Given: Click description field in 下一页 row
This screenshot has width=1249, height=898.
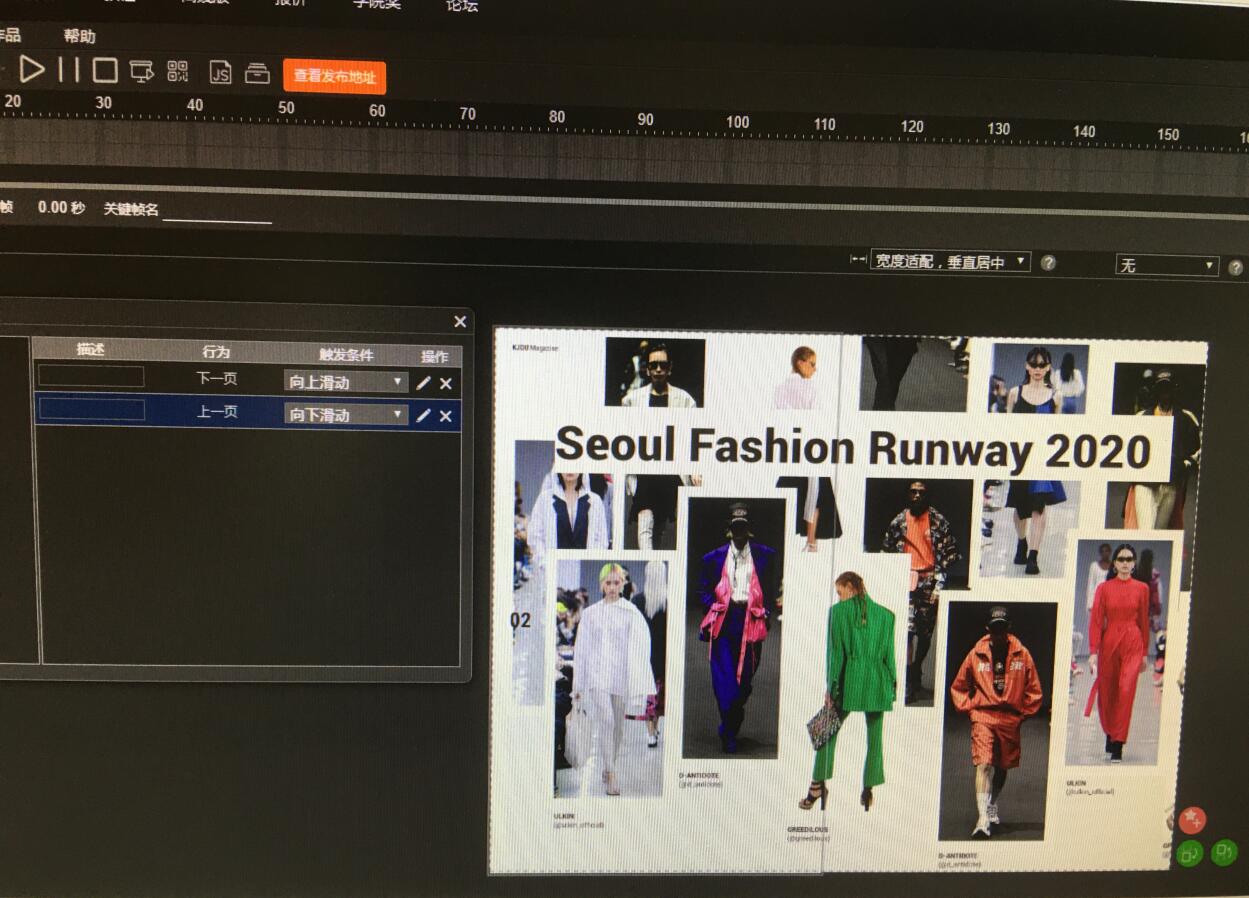Looking at the screenshot, I should (x=91, y=377).
